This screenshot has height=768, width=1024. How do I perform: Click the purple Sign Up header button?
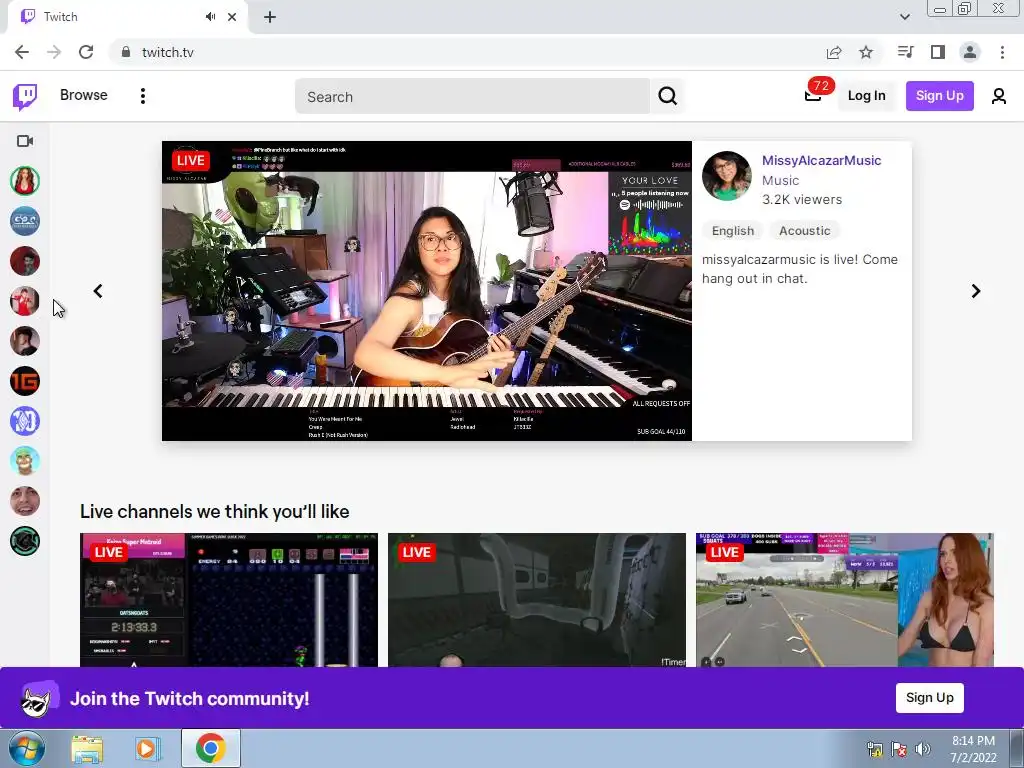click(x=939, y=96)
